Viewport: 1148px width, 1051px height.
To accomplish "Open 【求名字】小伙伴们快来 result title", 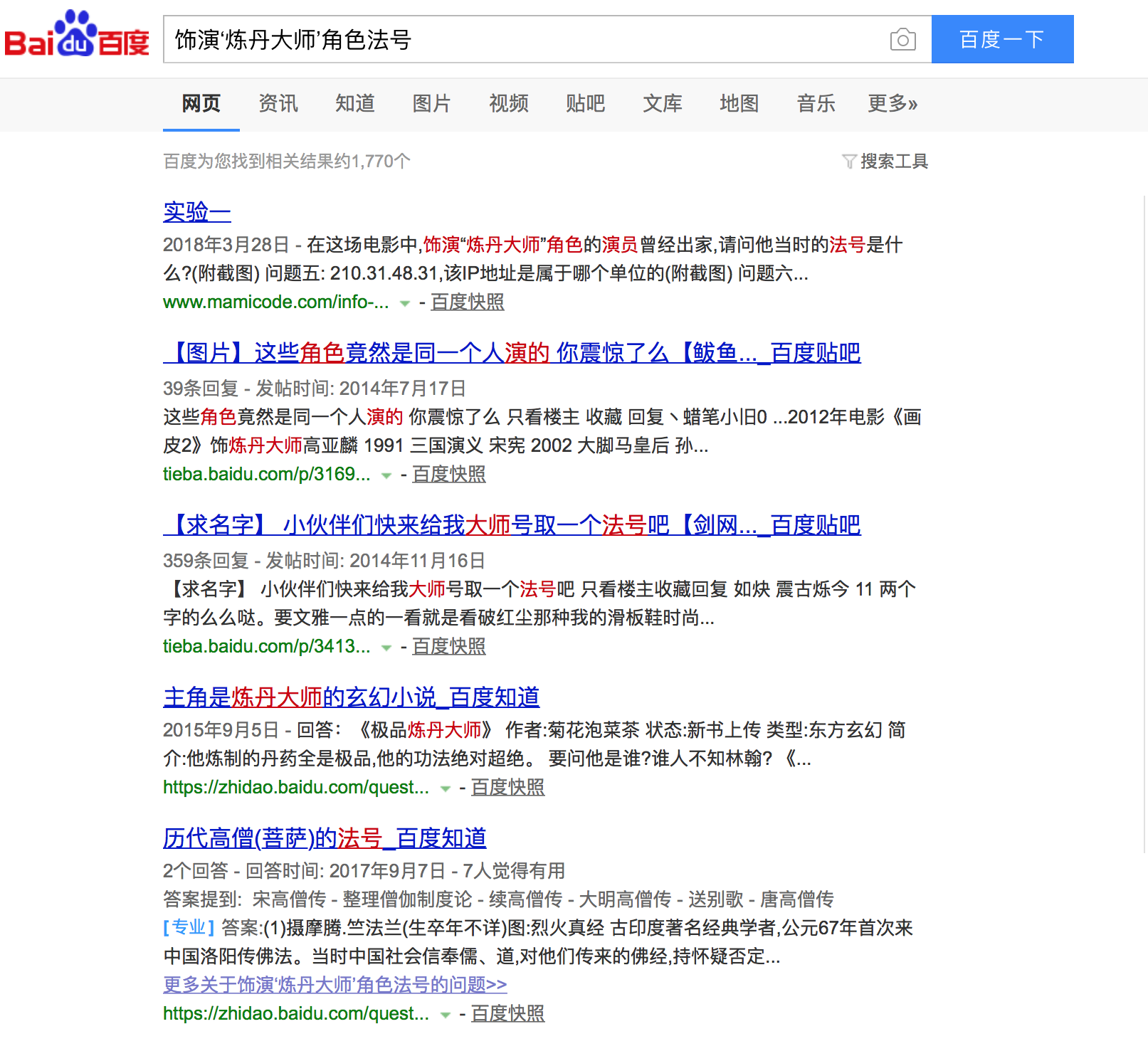I will (512, 525).
